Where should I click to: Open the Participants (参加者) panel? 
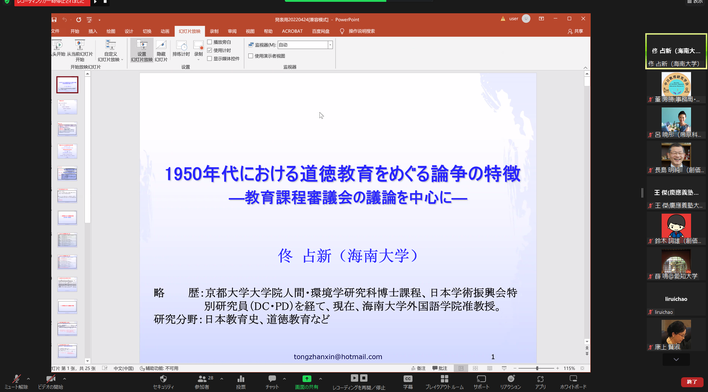click(x=202, y=382)
